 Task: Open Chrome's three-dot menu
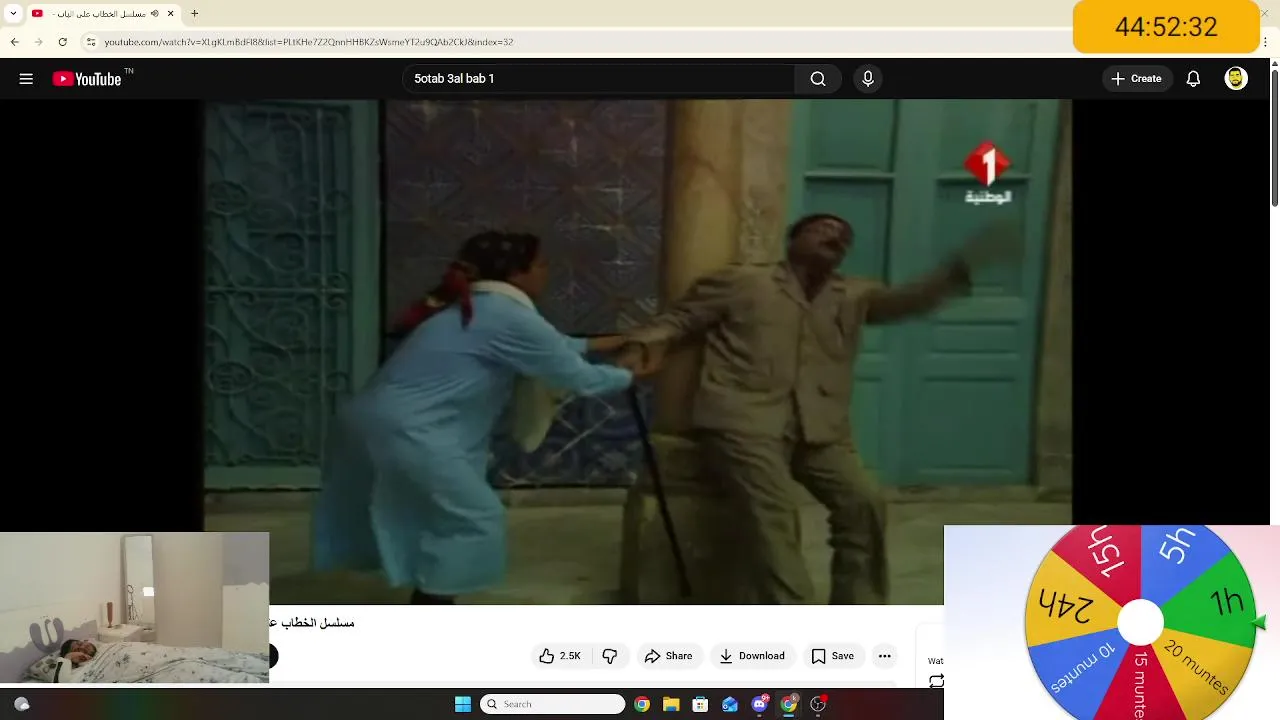coord(1266,42)
